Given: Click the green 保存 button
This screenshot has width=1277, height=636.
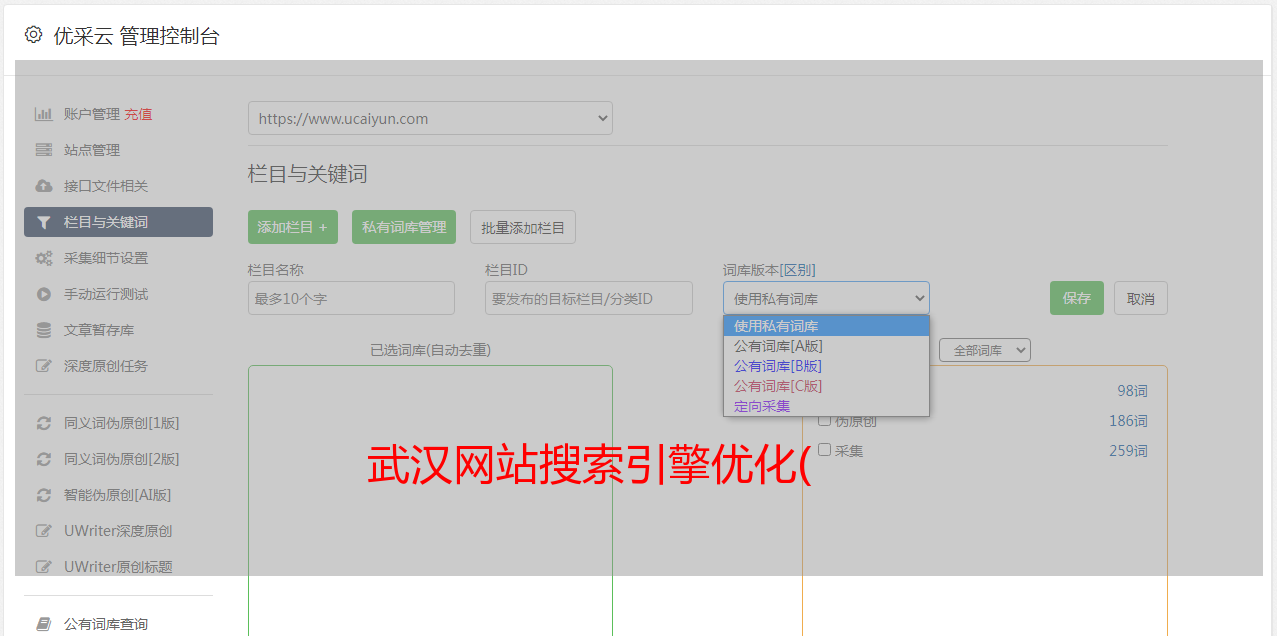Looking at the screenshot, I should coord(1077,298).
